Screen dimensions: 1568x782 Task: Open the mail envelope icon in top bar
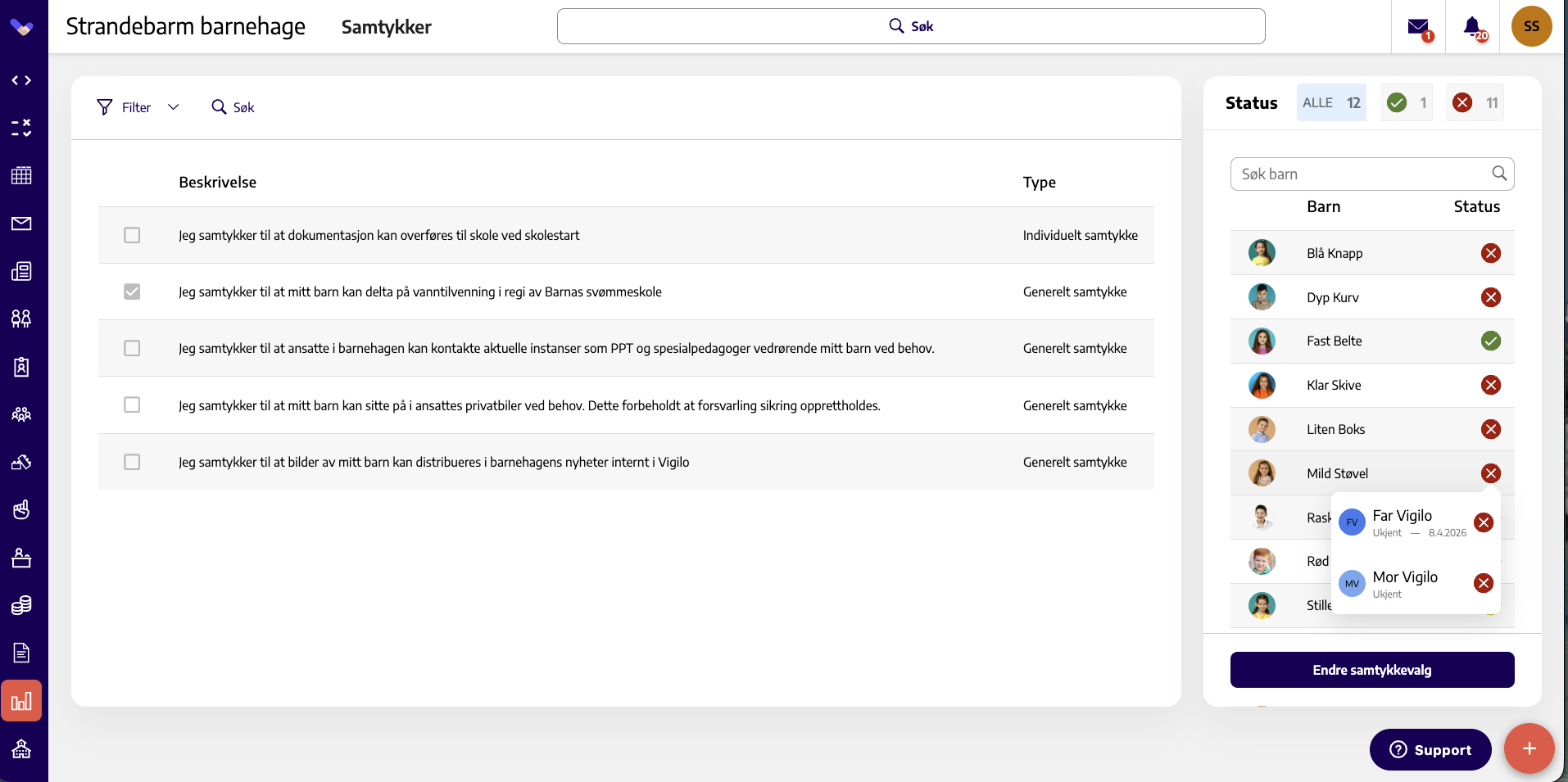click(x=1418, y=27)
